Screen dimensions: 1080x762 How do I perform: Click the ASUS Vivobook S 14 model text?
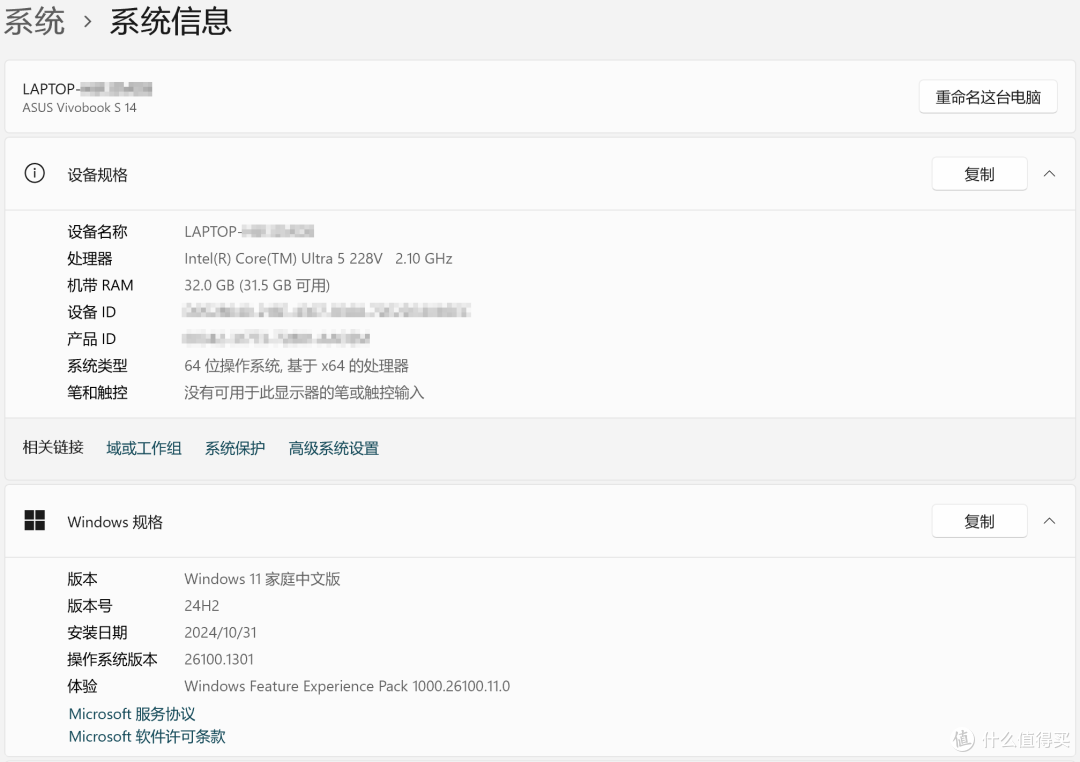coord(79,107)
